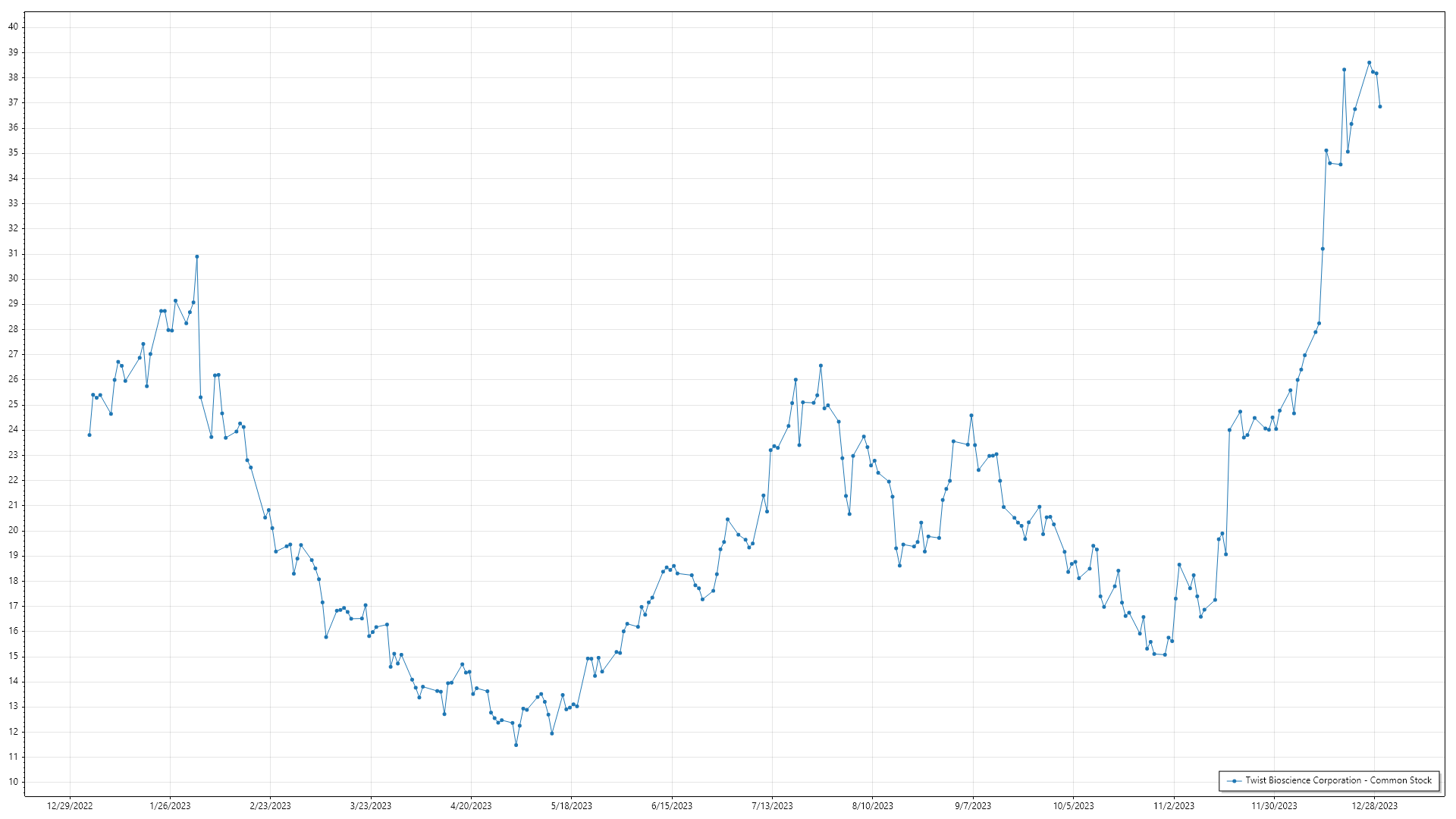
Task: Click the September peak point near 24.6
Action: tap(971, 416)
